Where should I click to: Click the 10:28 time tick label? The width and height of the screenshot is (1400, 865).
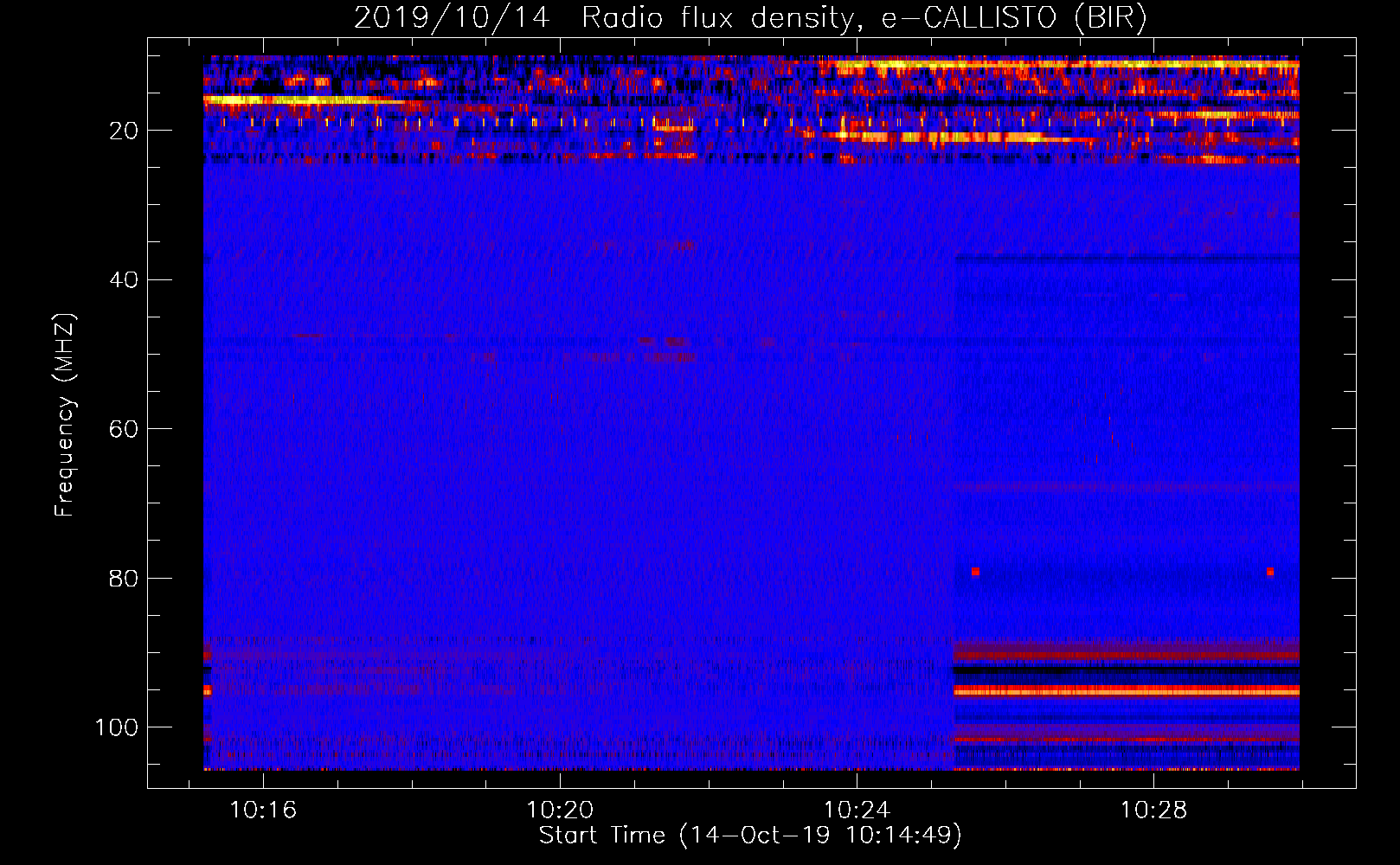coord(1153,810)
